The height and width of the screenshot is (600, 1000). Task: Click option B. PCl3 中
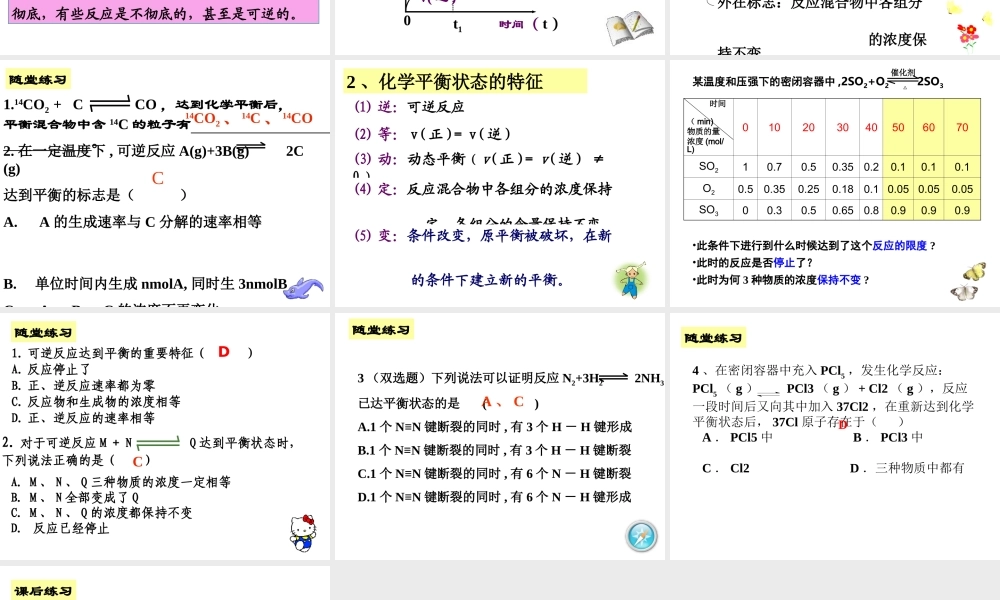coord(888,437)
